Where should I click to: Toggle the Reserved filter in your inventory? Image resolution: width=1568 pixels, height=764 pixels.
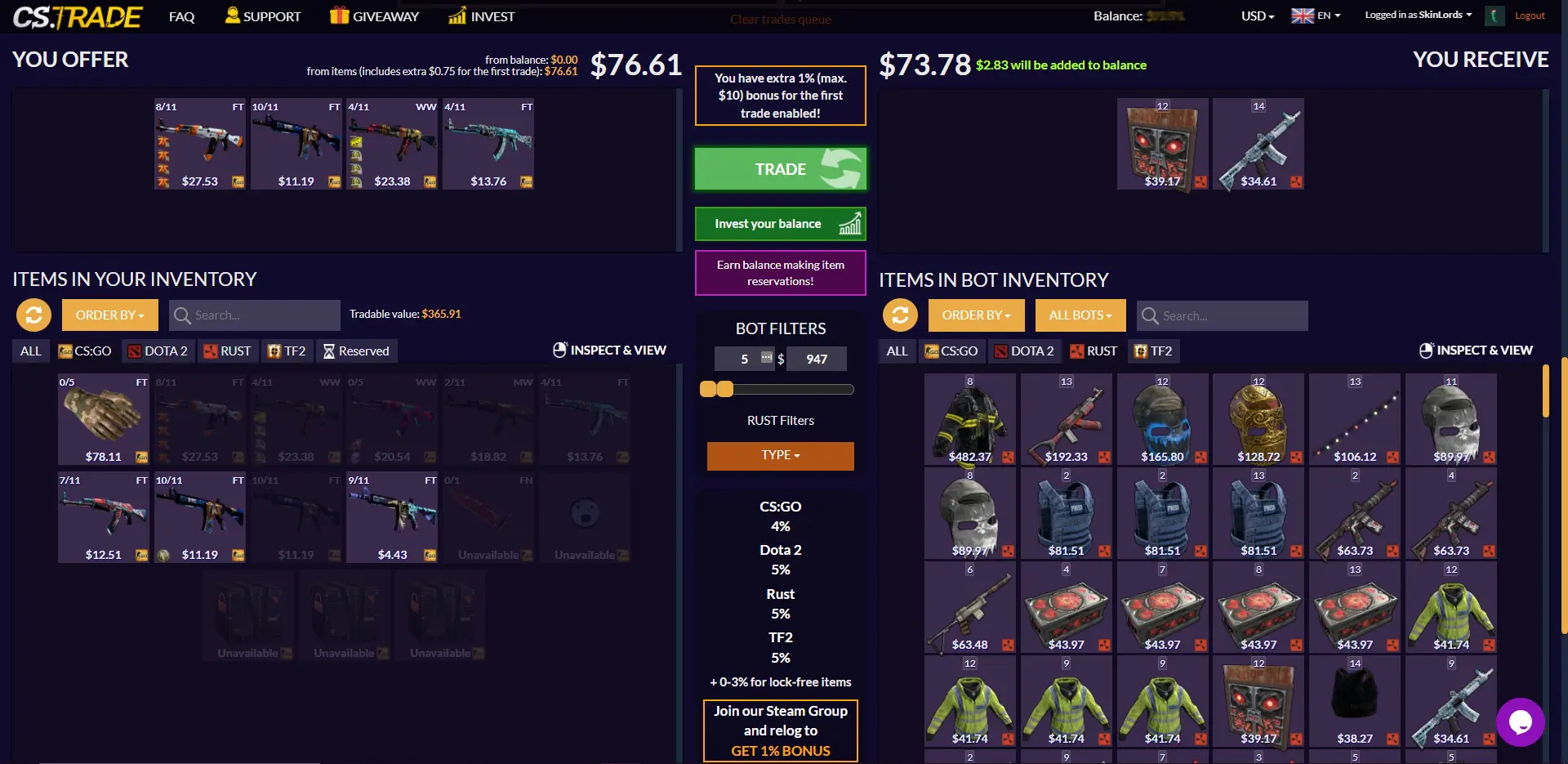[x=357, y=351]
